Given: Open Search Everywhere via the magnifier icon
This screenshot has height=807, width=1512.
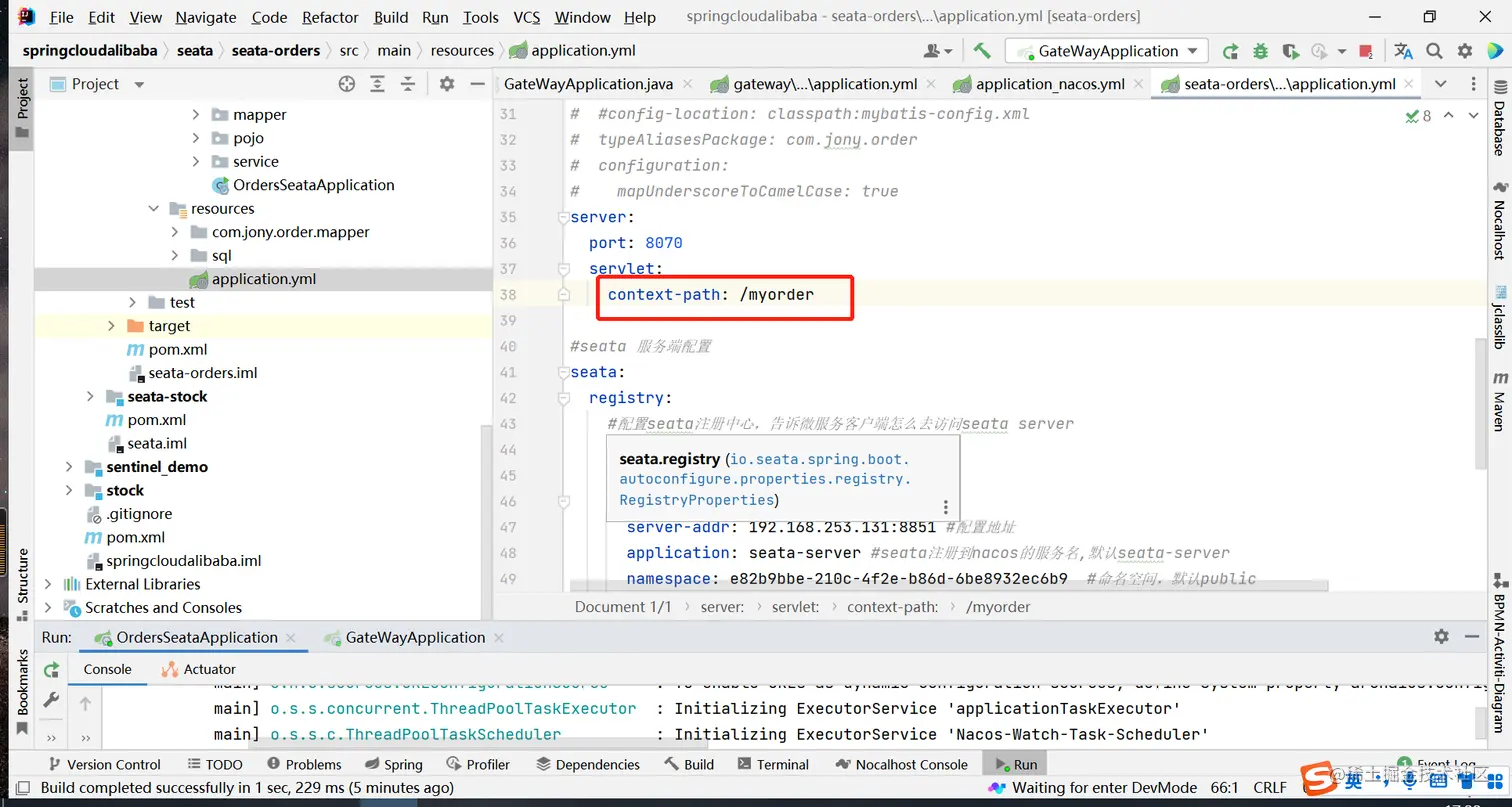Looking at the screenshot, I should click(x=1434, y=51).
